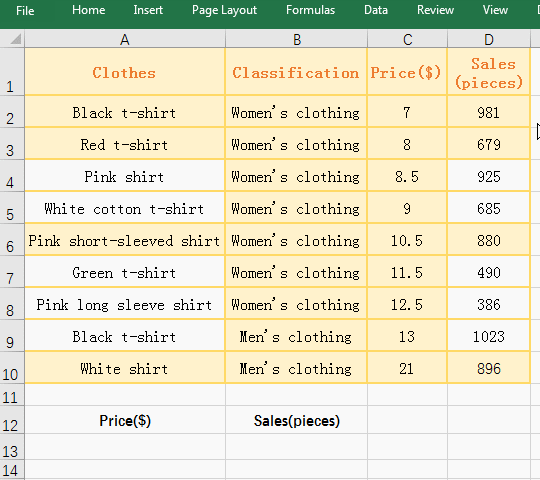The image size is (540, 480).
Task: Select the Pink shirt cell
Action: (x=125, y=176)
